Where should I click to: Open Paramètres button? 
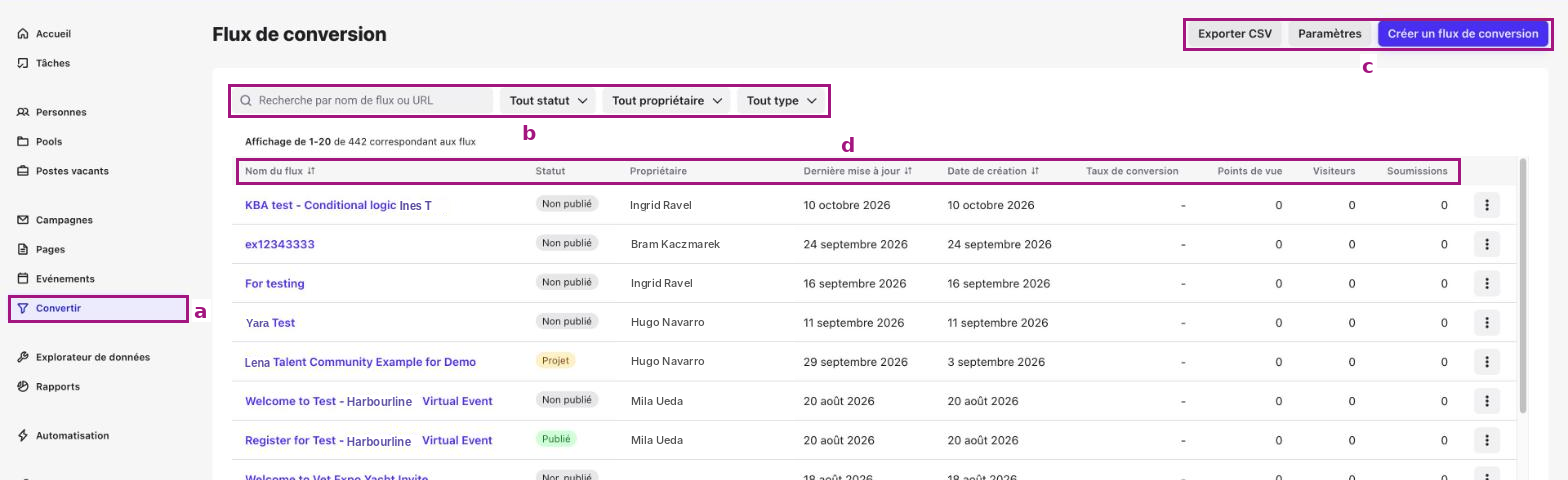coord(1330,34)
